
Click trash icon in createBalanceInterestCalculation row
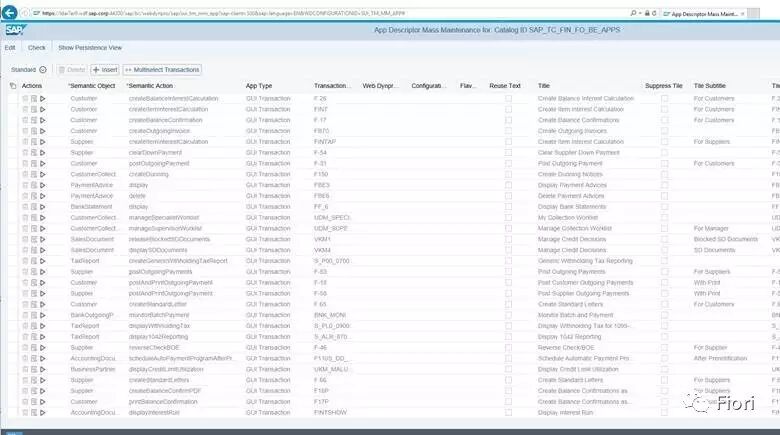[25, 99]
